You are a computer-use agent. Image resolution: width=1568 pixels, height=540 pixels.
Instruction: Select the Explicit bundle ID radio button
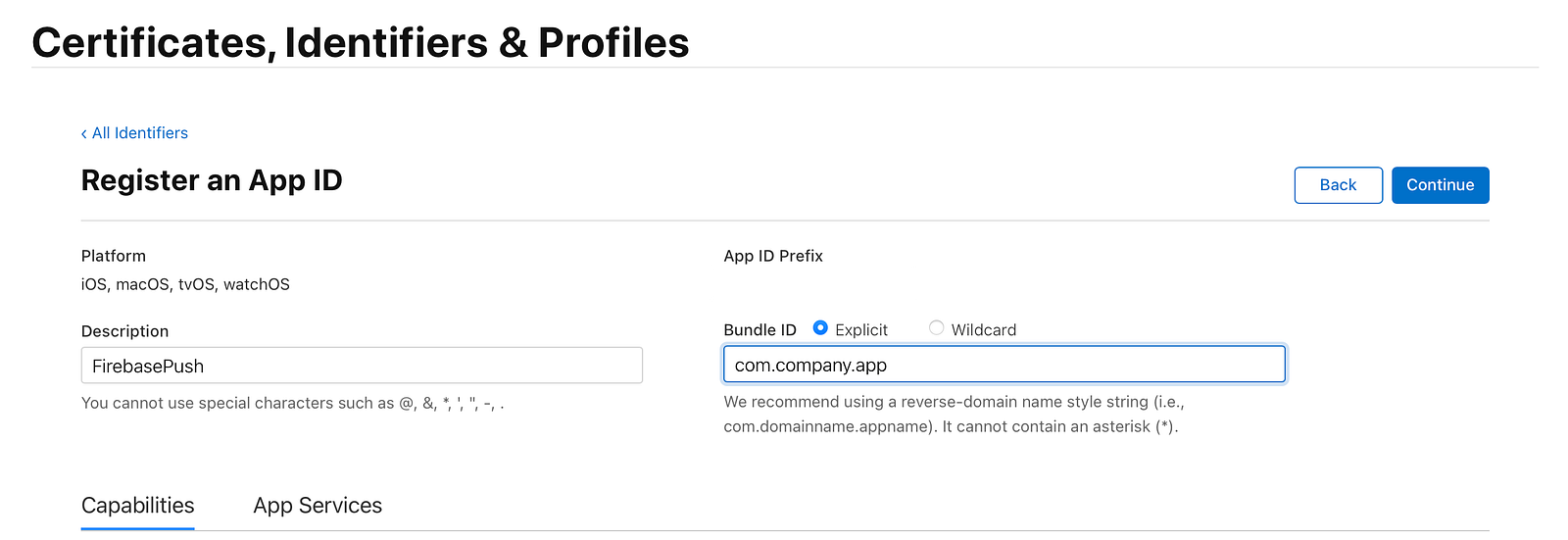(x=820, y=328)
